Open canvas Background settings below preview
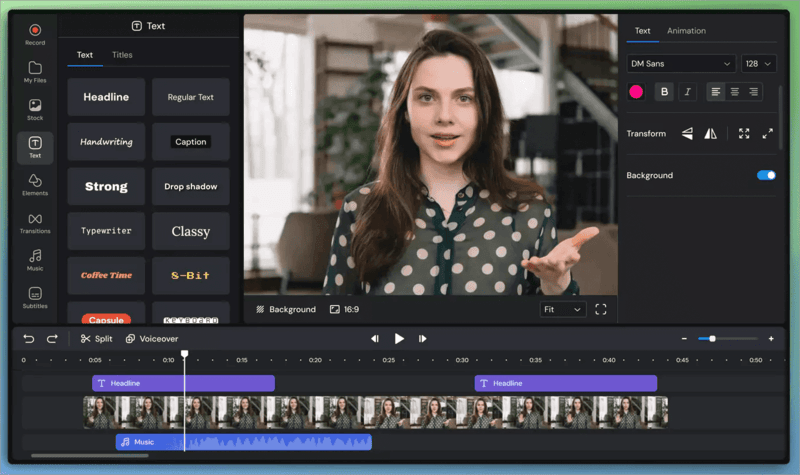This screenshot has height=475, width=800. [x=286, y=309]
